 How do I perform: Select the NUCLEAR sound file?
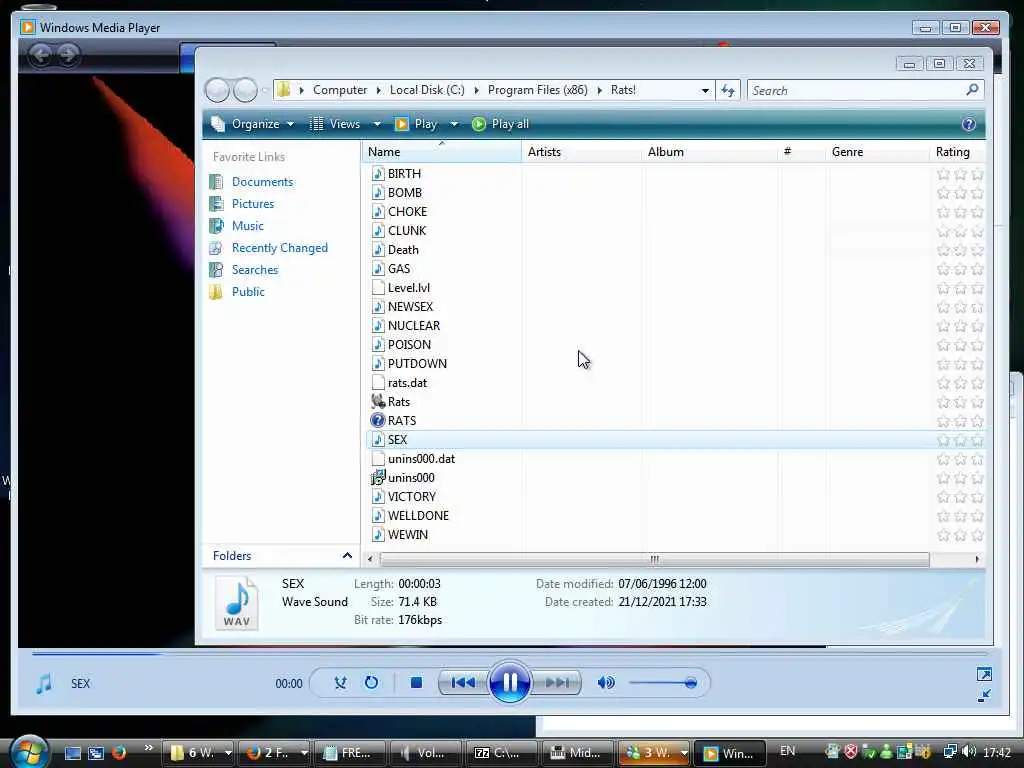click(413, 326)
